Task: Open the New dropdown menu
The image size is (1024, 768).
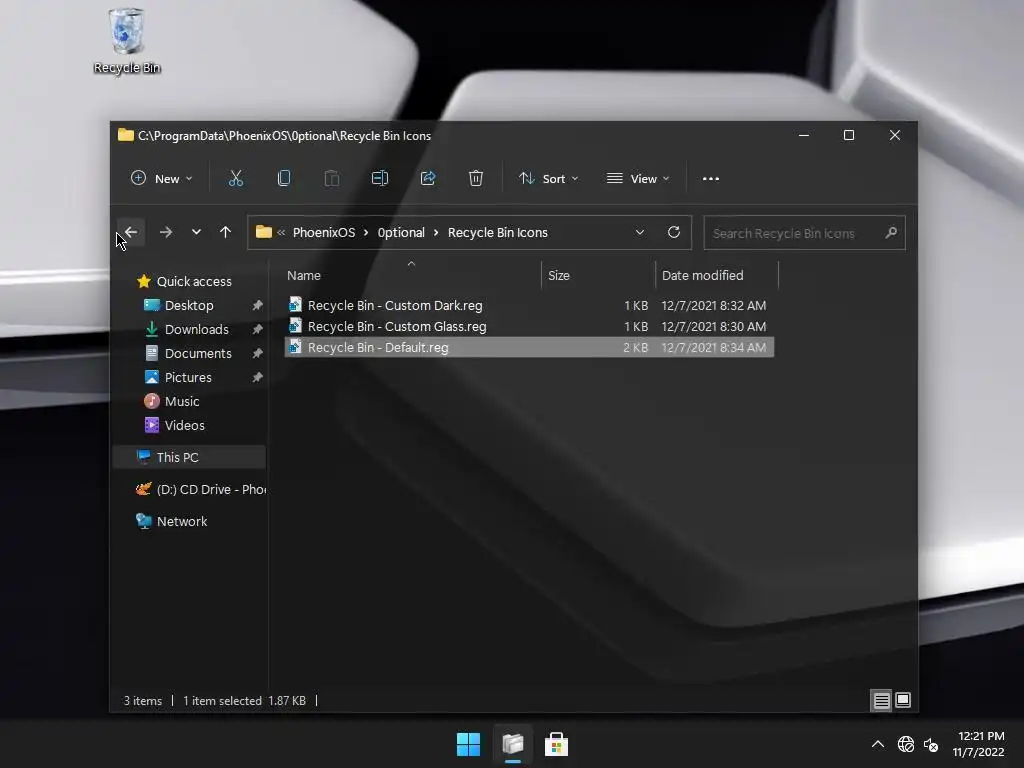Action: (x=162, y=178)
